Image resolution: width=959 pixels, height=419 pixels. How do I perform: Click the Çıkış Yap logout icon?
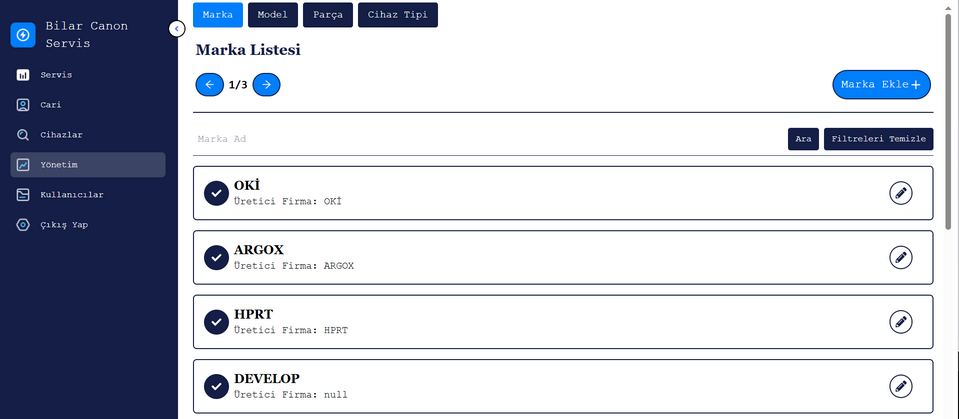[x=23, y=225]
